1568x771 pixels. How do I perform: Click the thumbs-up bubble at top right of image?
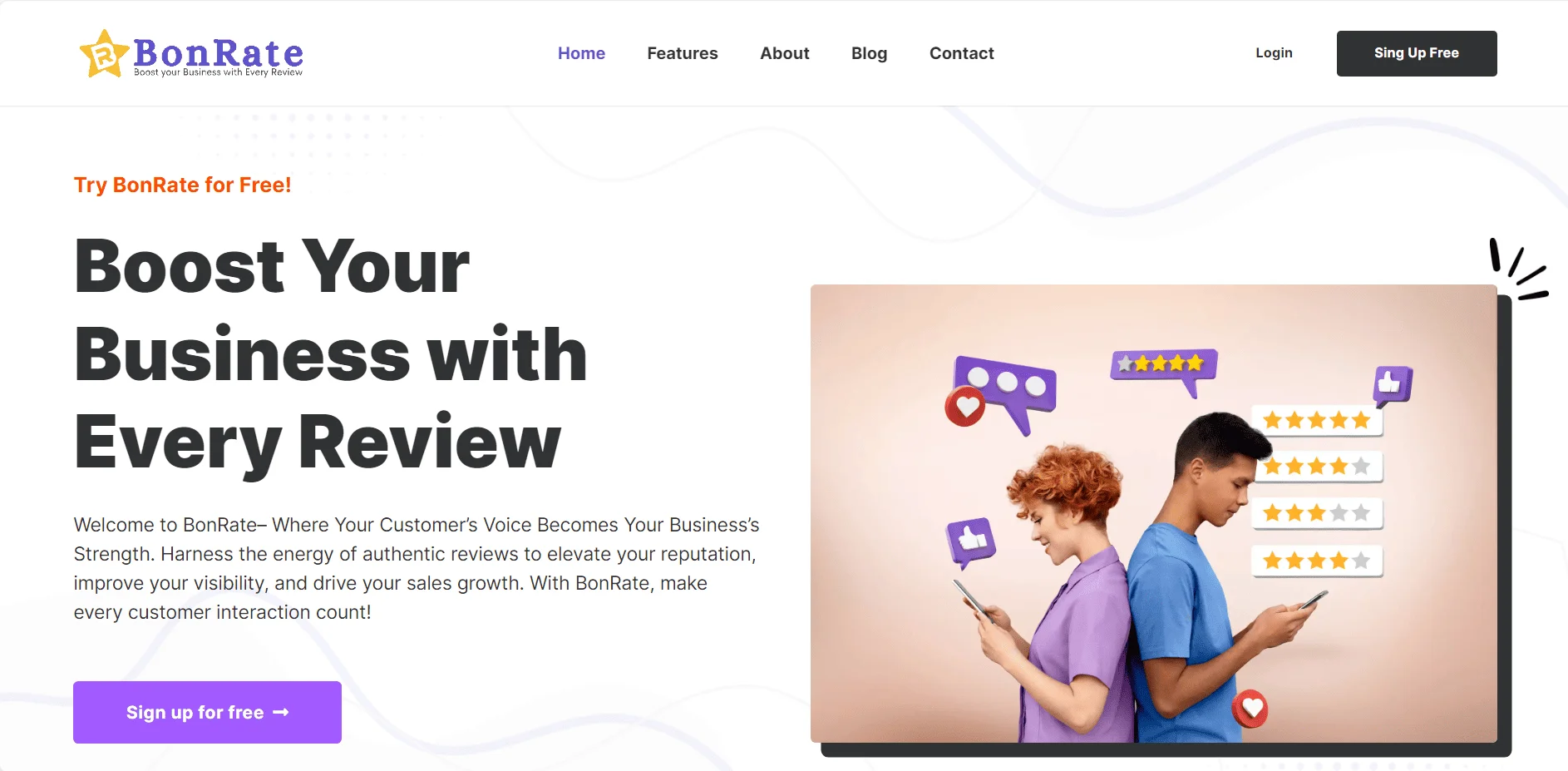click(1393, 385)
